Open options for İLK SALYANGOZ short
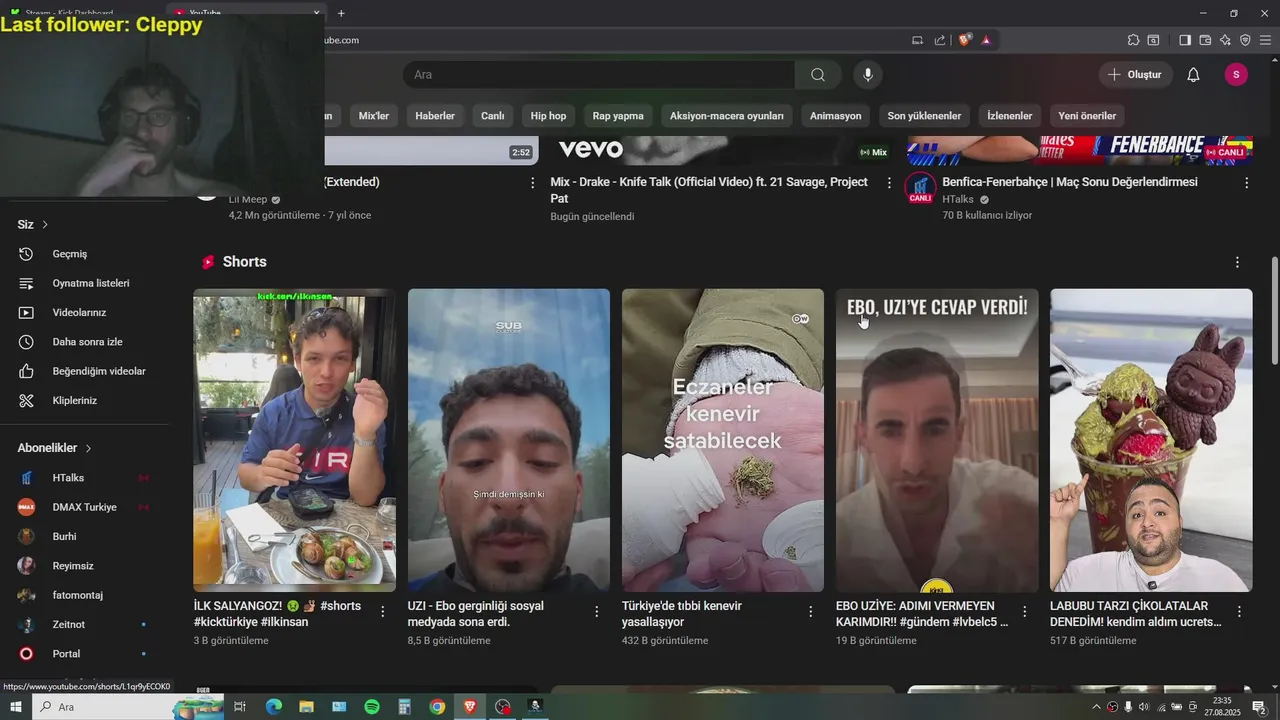 (383, 611)
